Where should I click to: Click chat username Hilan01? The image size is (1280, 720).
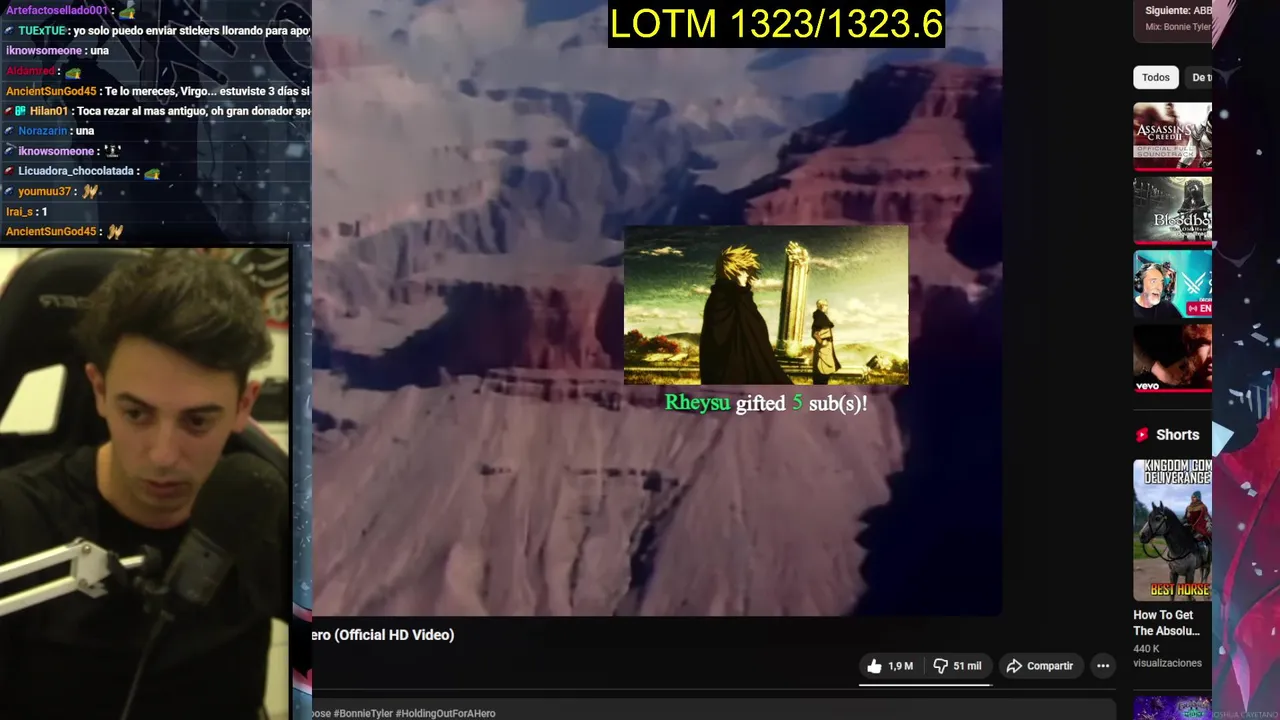49,111
